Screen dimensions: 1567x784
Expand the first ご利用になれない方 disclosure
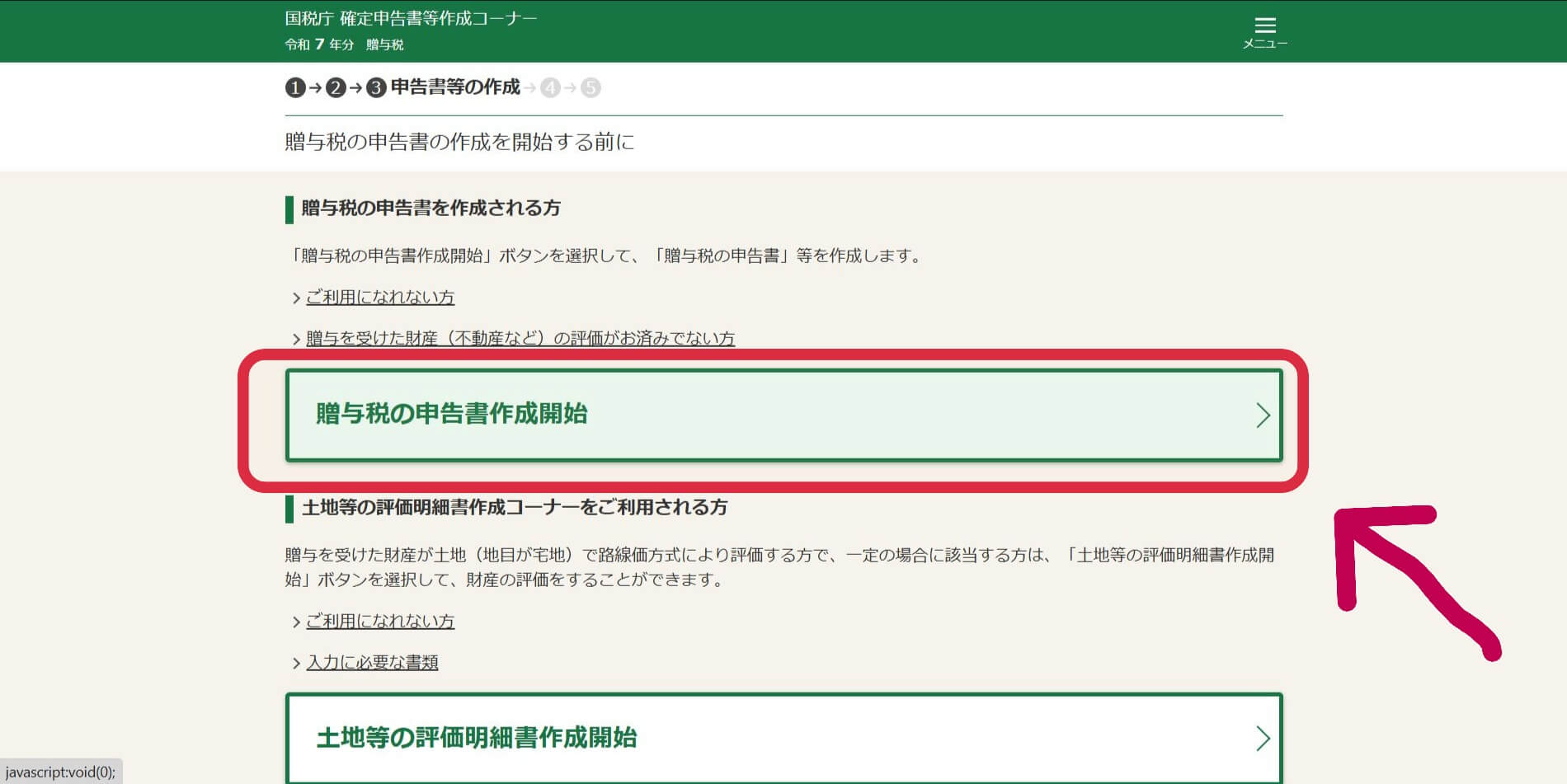click(381, 297)
